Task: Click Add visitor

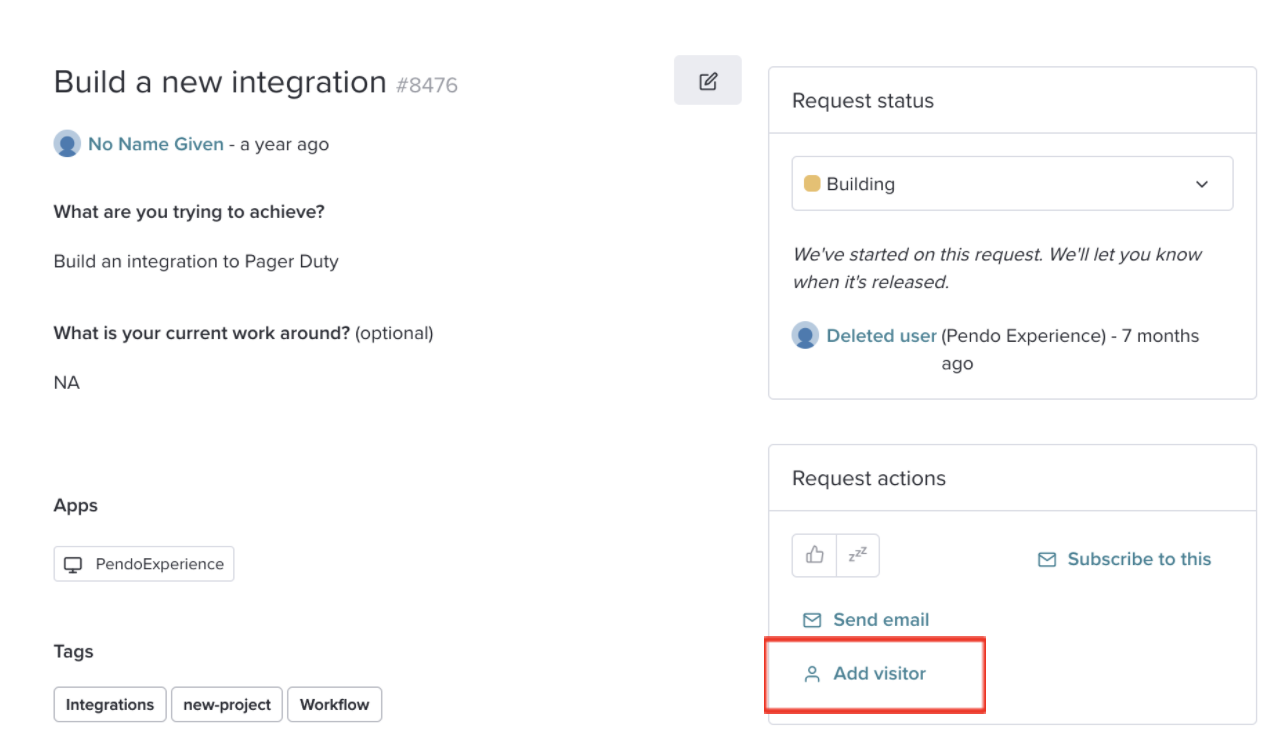Action: tap(865, 674)
